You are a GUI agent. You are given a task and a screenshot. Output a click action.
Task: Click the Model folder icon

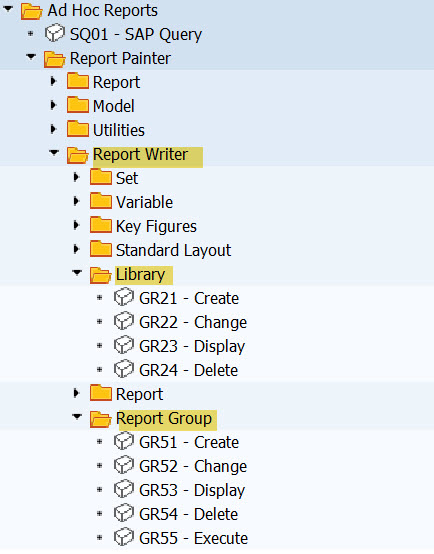78,105
